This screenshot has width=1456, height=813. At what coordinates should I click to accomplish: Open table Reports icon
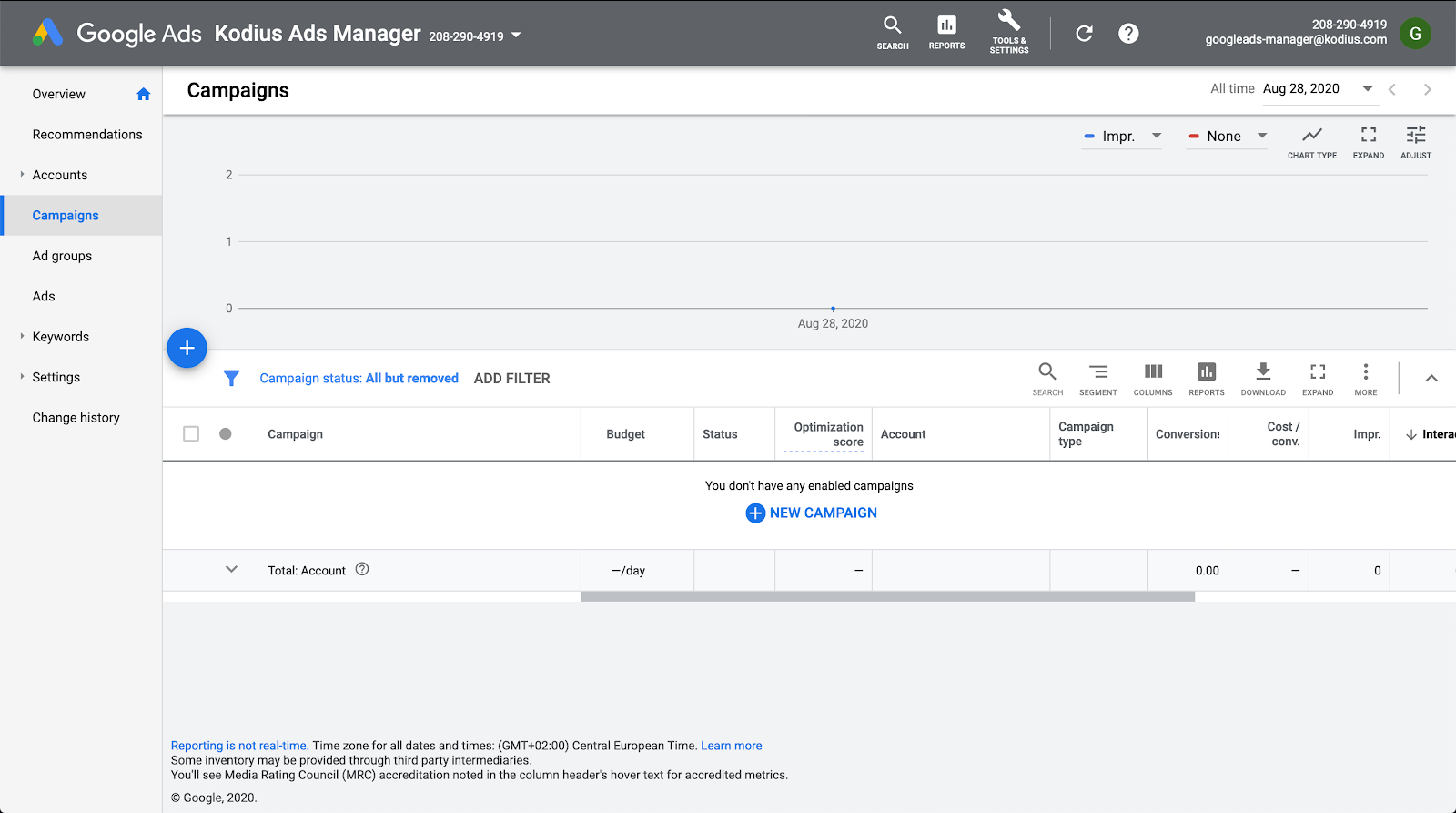[x=1207, y=379]
